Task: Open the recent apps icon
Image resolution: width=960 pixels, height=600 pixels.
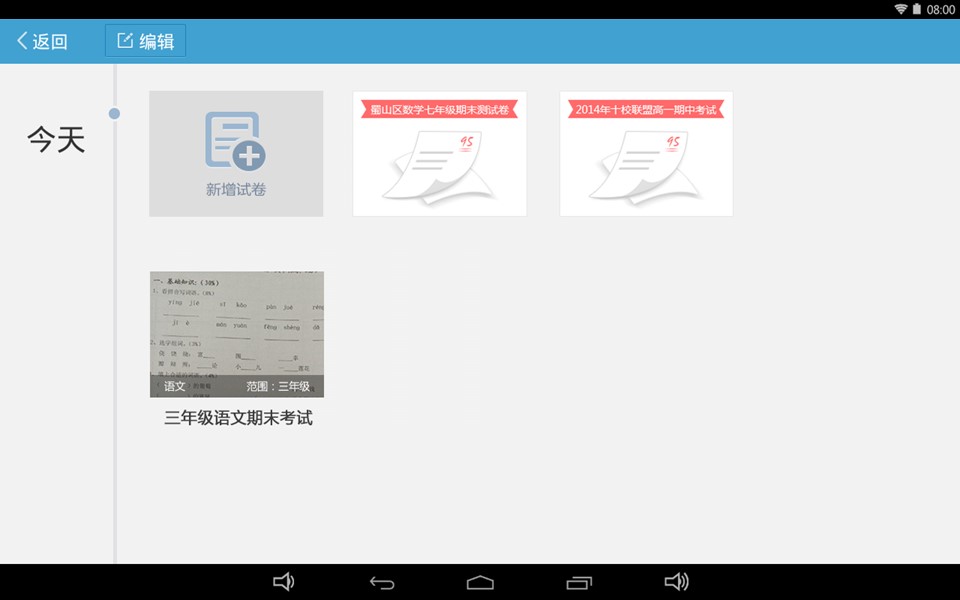Action: (579, 582)
